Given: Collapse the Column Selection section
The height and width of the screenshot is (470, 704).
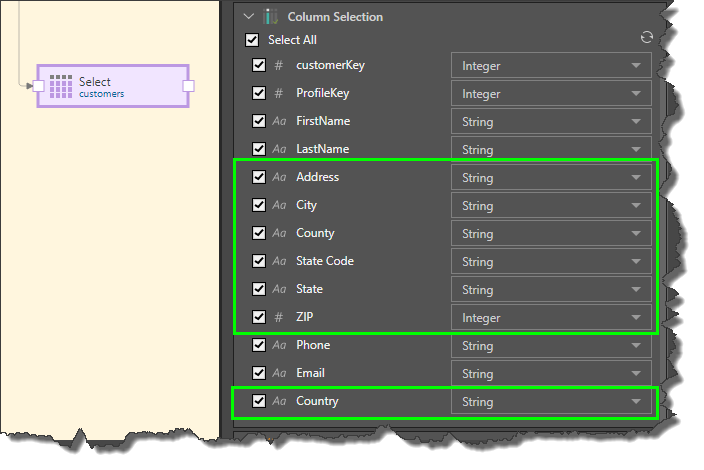Looking at the screenshot, I should click(x=248, y=16).
